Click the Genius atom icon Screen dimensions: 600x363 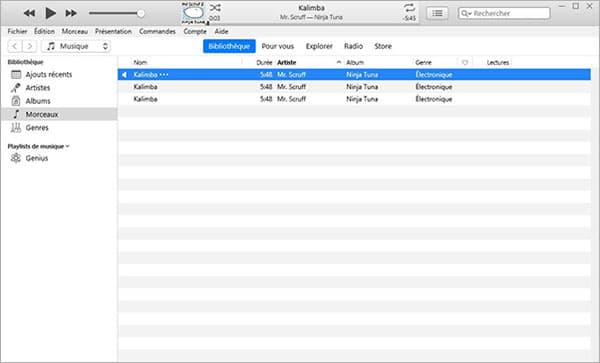point(16,158)
